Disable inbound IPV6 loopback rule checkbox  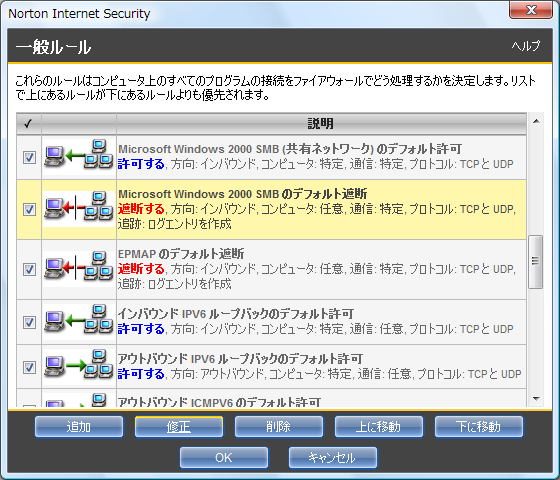click(29, 322)
